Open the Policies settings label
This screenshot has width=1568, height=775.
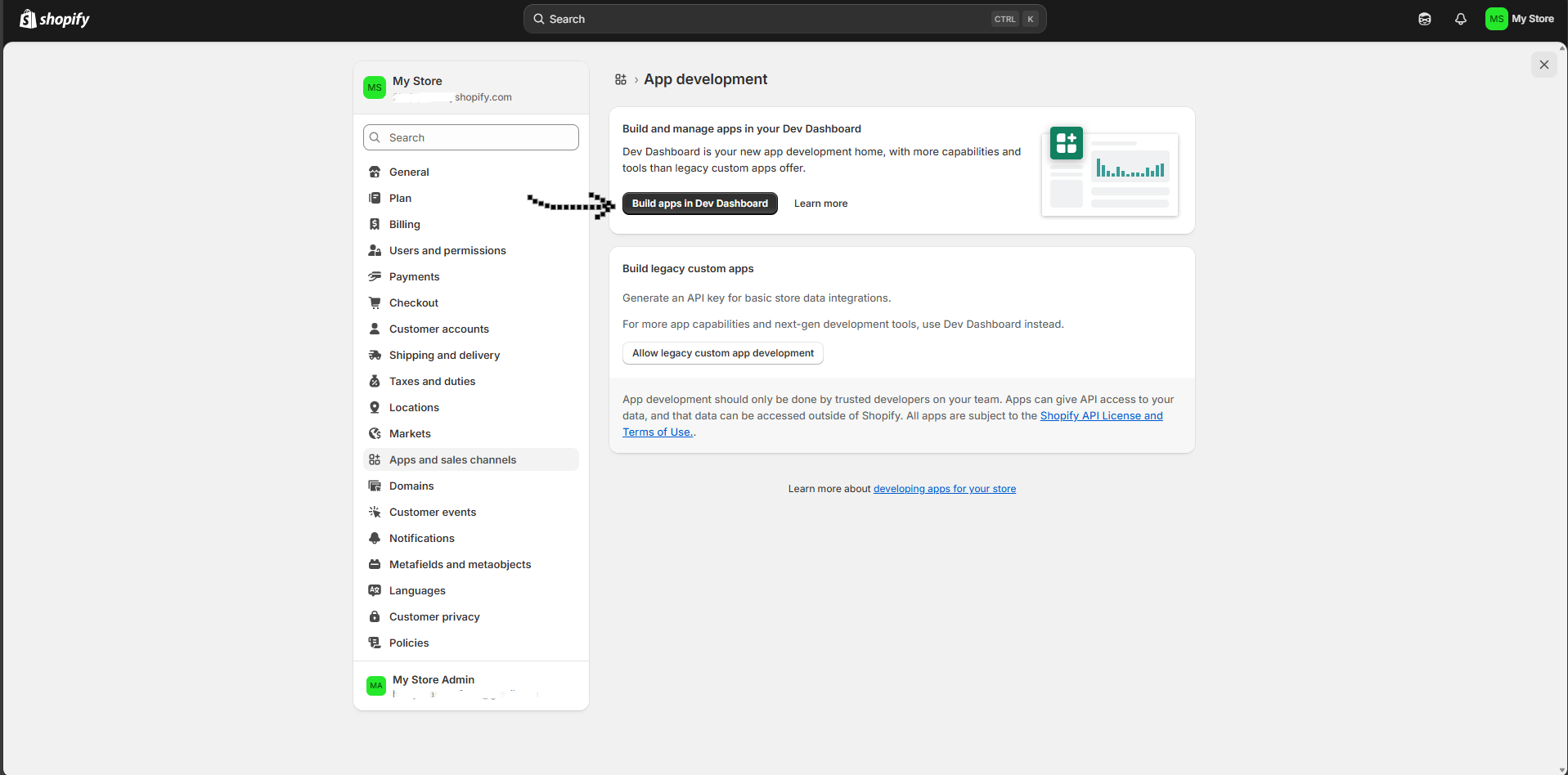click(x=409, y=643)
